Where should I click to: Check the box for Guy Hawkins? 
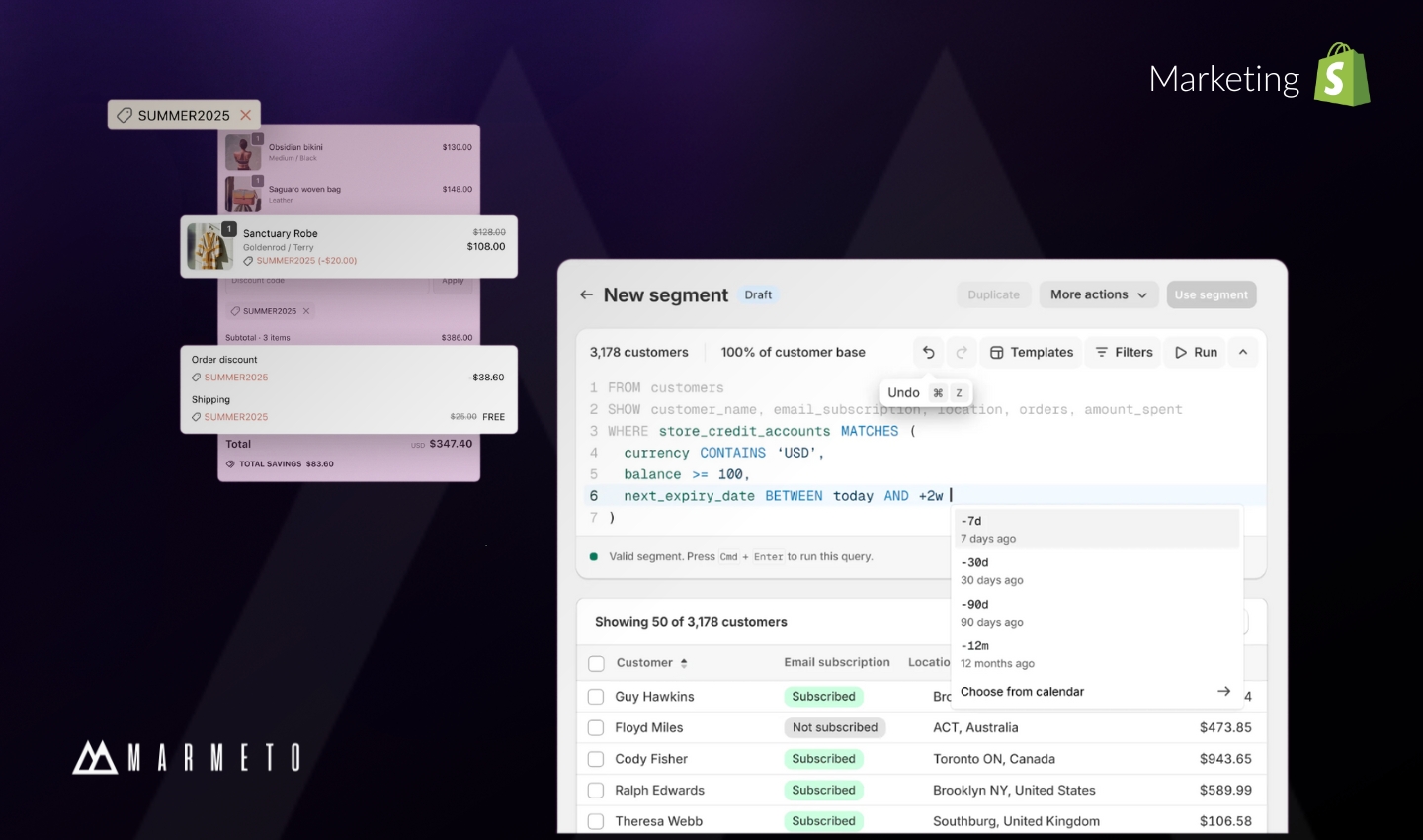click(596, 697)
